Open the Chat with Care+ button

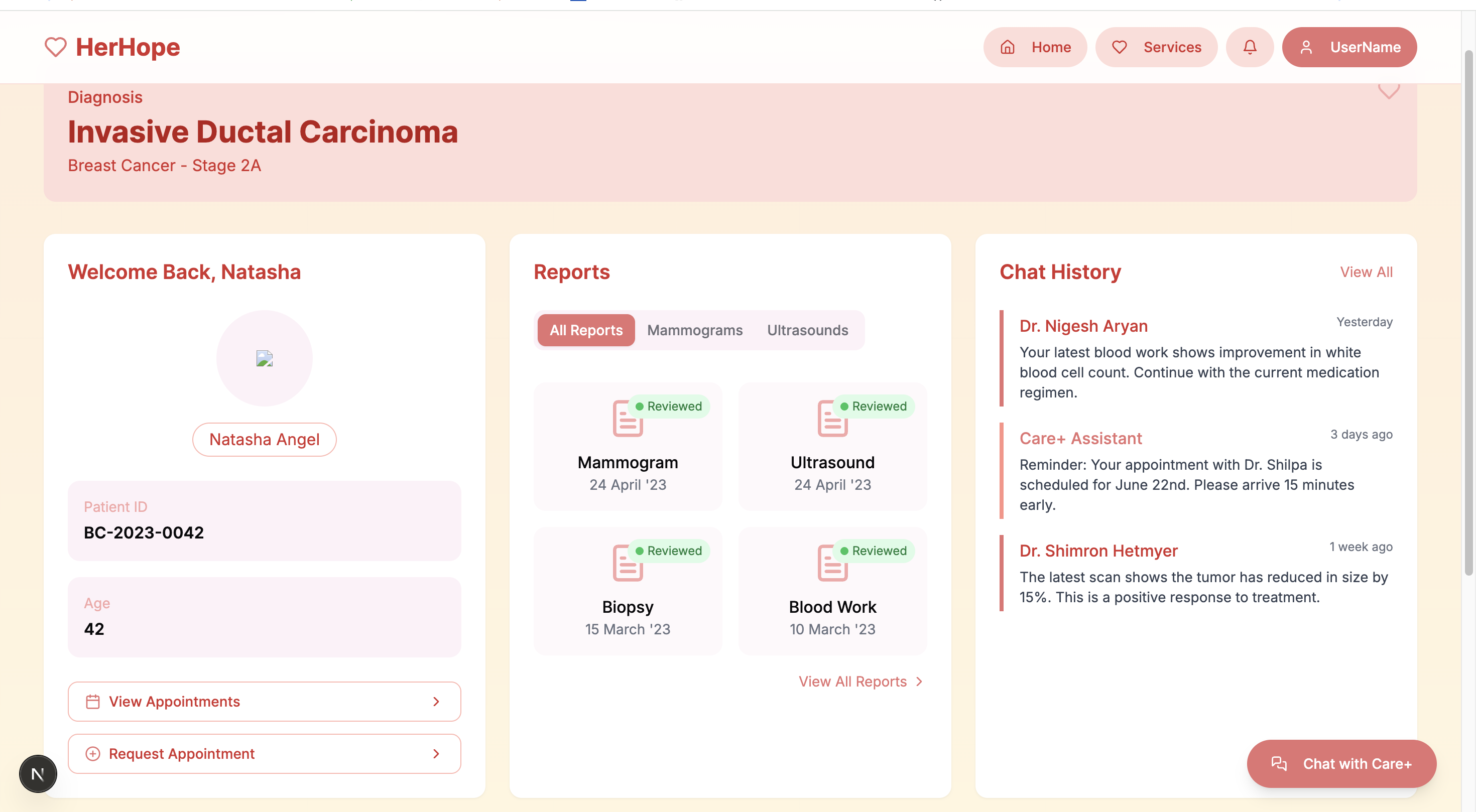(x=1341, y=763)
